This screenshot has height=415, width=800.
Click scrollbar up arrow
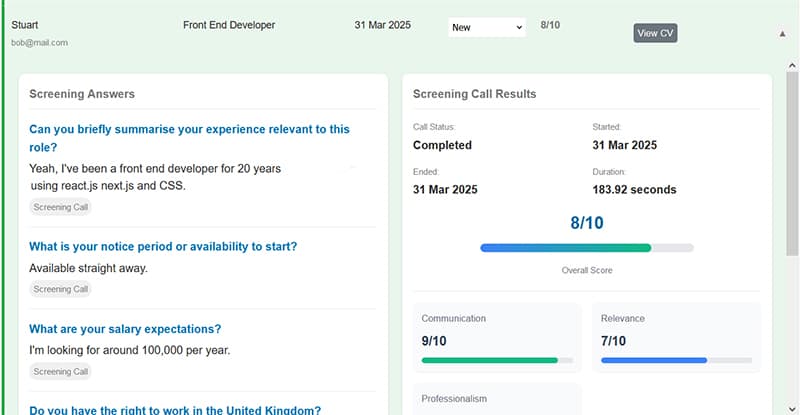(x=792, y=65)
